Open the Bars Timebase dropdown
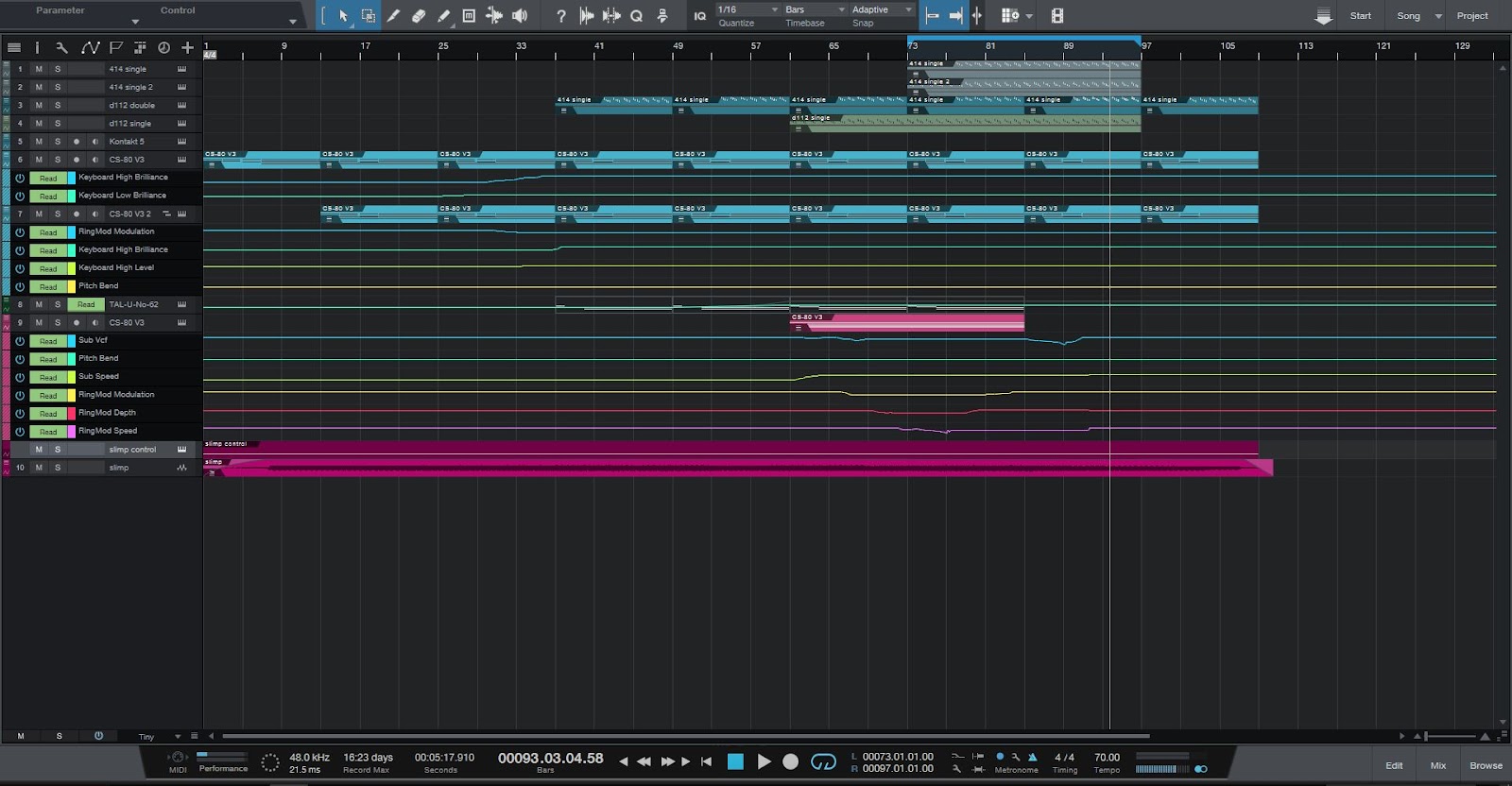This screenshot has width=1512, height=786. (x=815, y=9)
